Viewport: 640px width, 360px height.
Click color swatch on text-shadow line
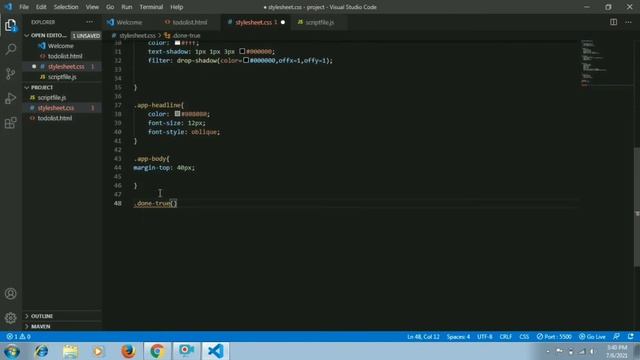(x=242, y=51)
